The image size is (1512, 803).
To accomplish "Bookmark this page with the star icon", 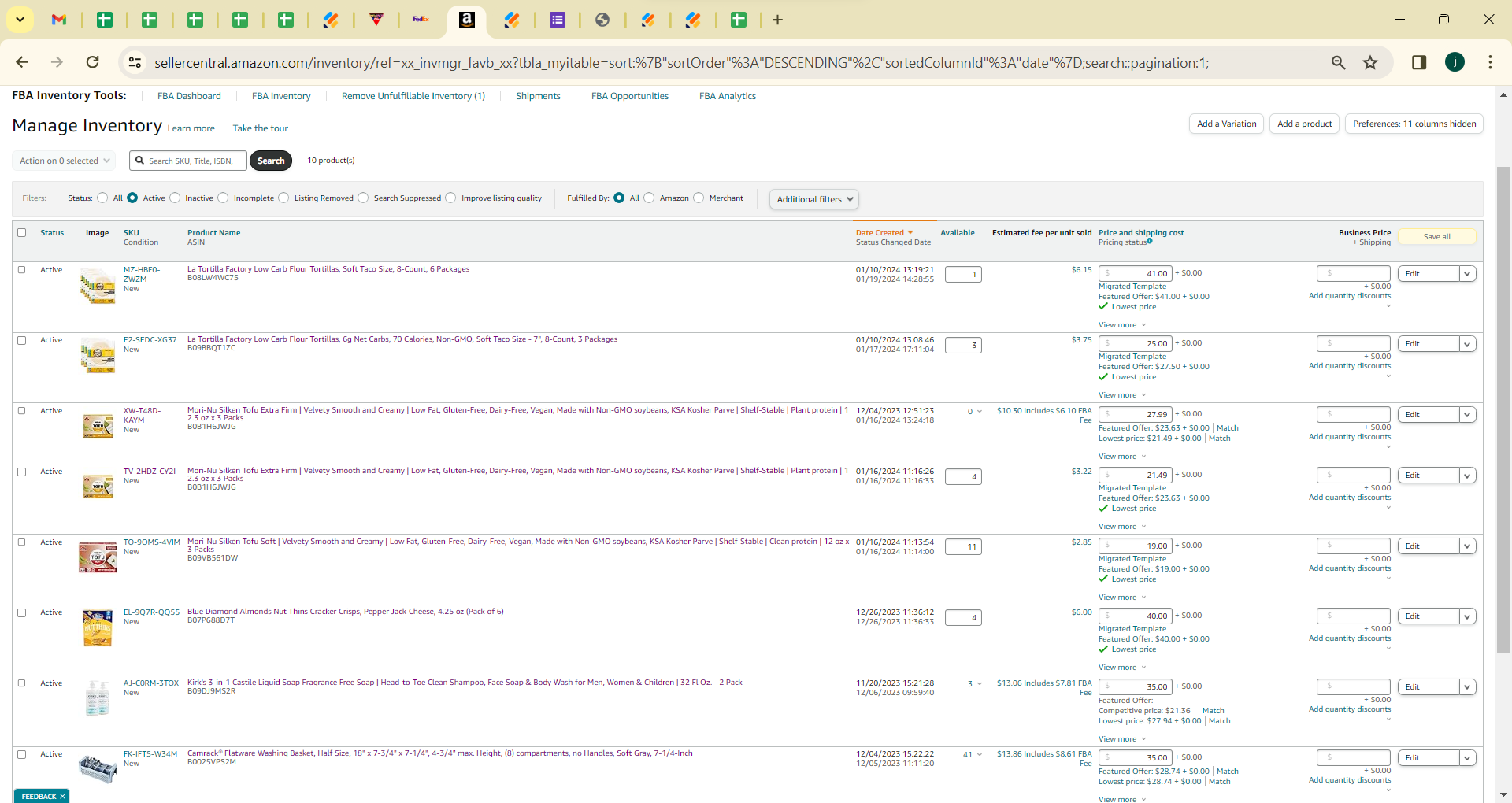I will coord(1370,62).
